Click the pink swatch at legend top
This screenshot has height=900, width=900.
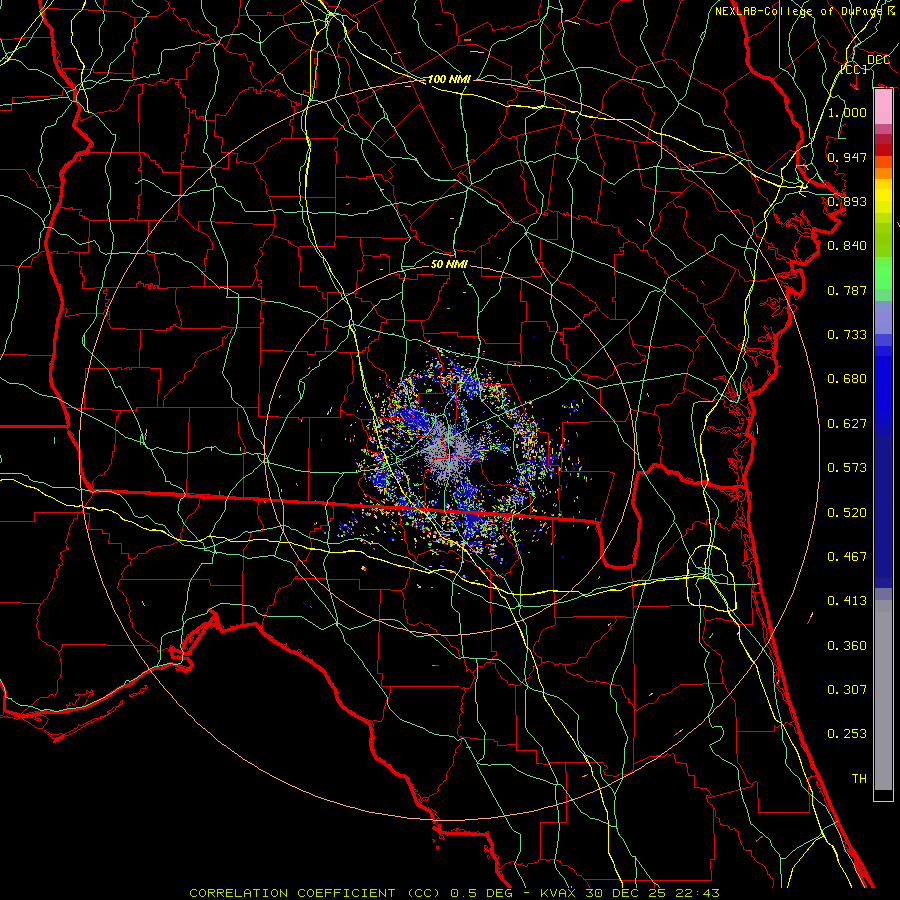point(883,107)
